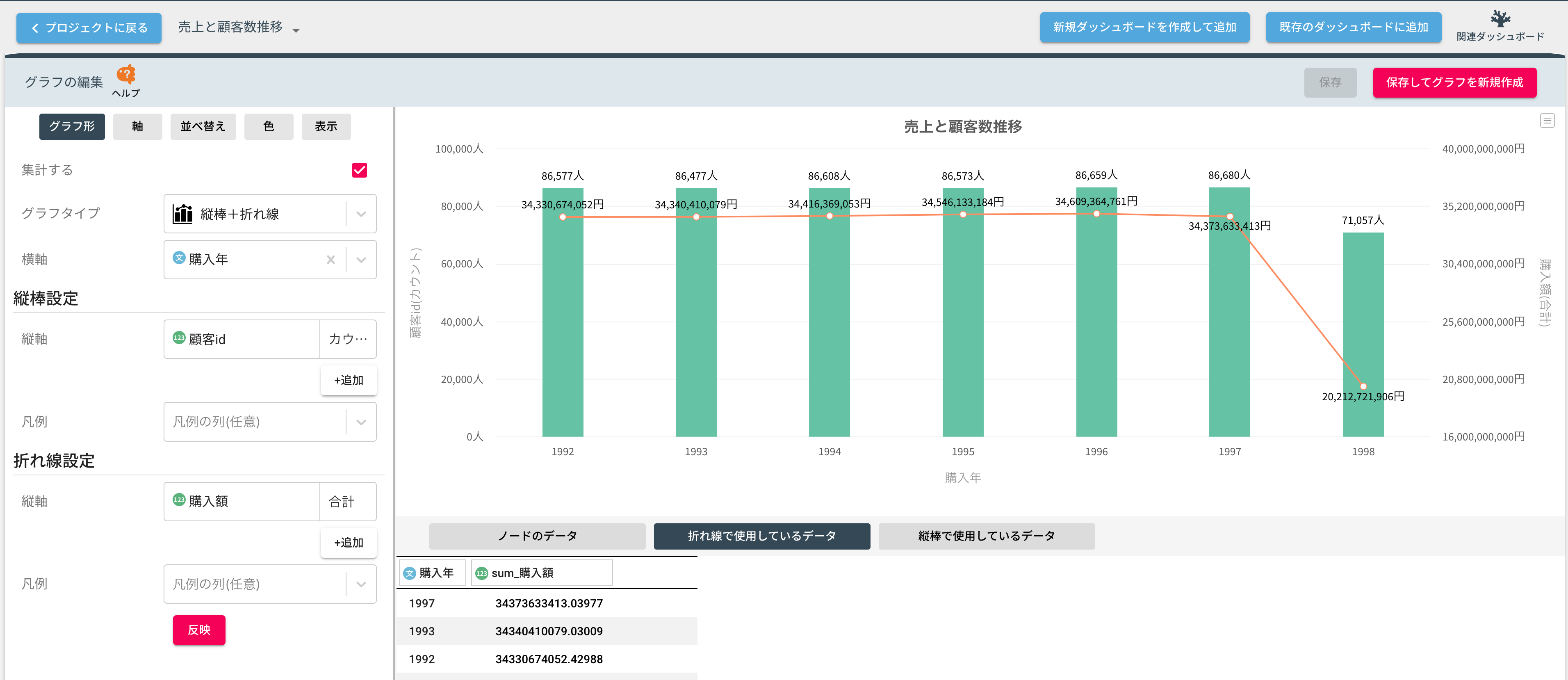
Task: Clear 購入年 with the X icon
Action: pos(330,260)
